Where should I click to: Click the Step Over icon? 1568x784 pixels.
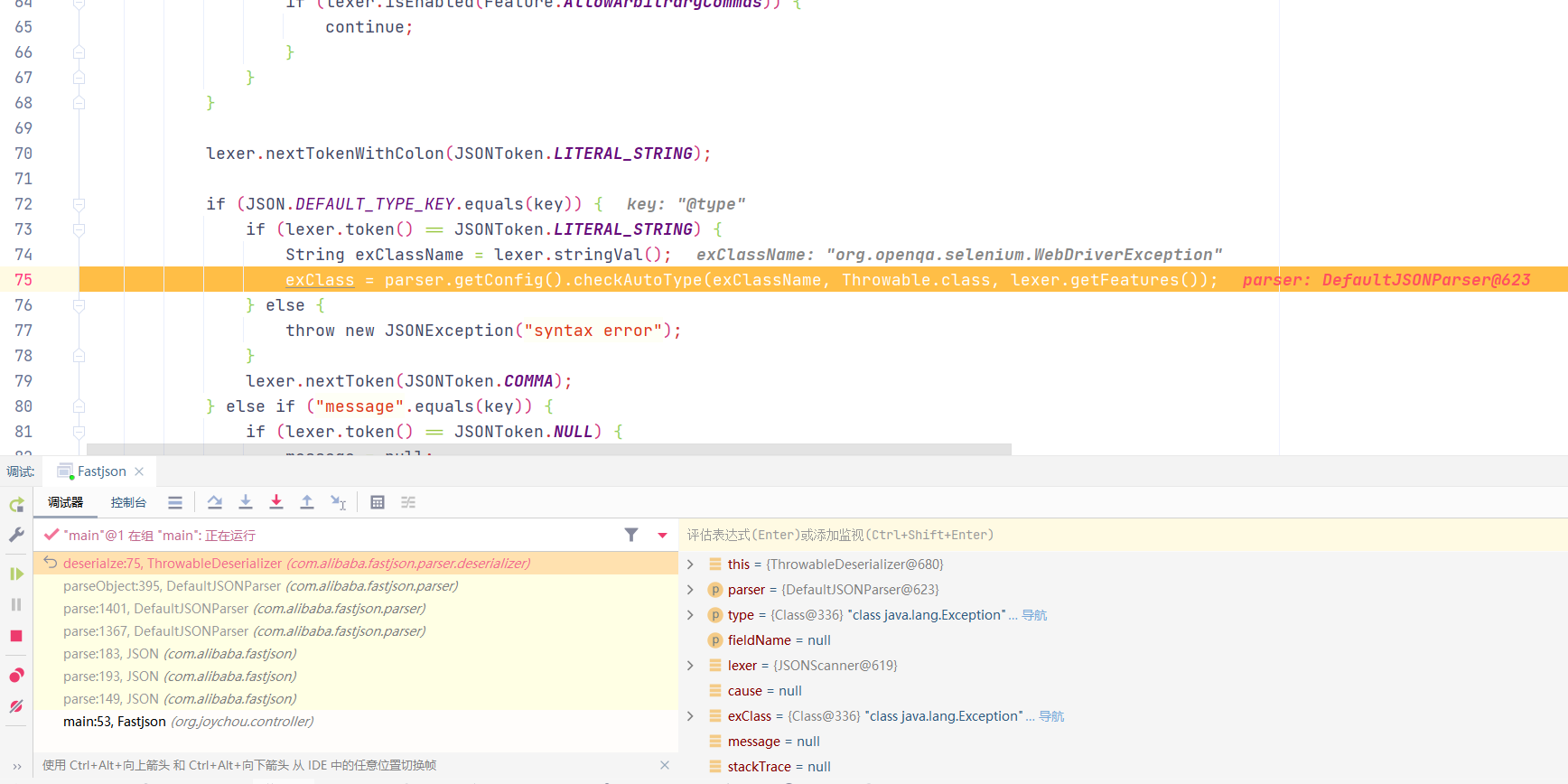click(x=214, y=502)
